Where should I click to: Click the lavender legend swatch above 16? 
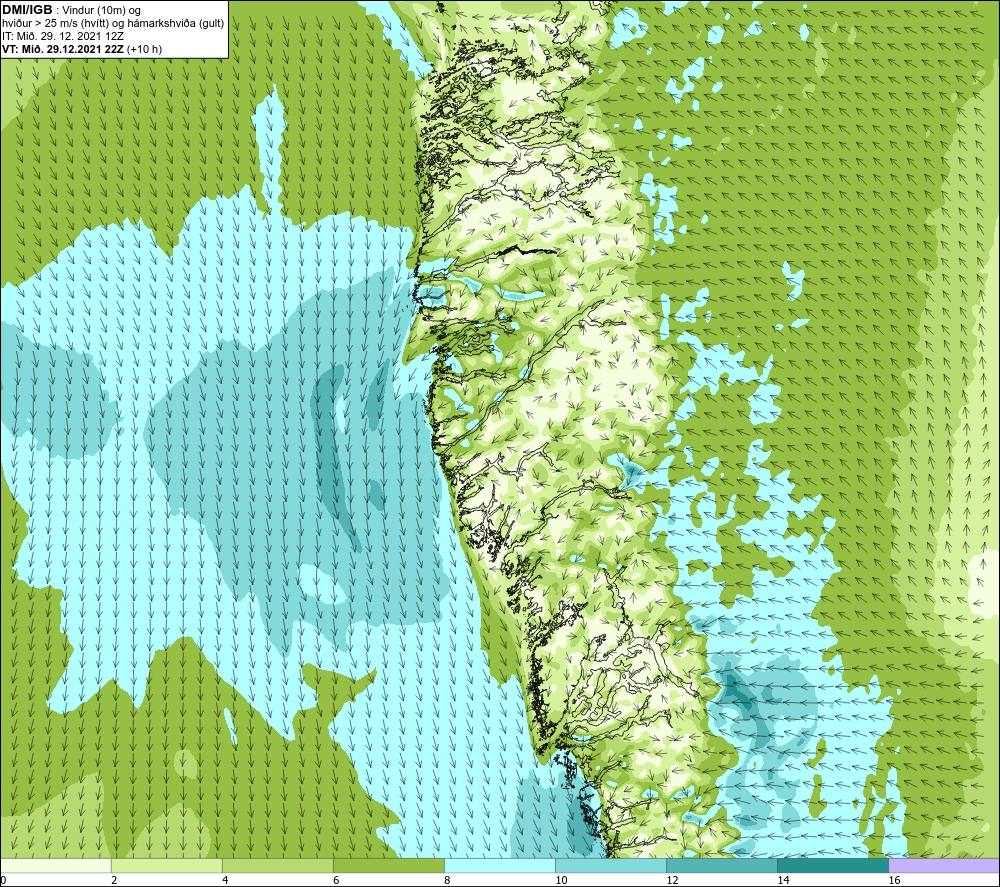click(944, 865)
